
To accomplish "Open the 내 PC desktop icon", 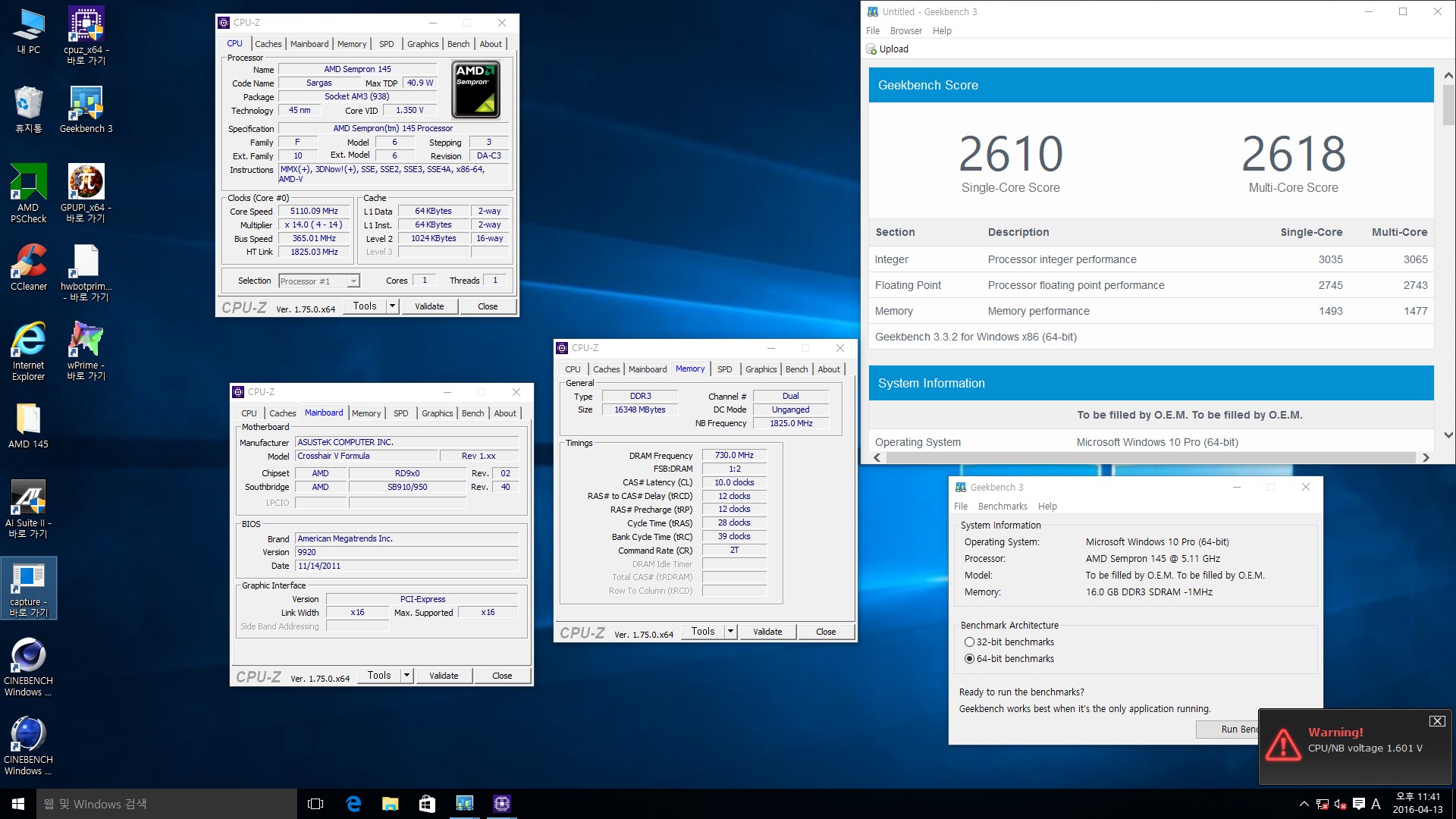I will (29, 30).
